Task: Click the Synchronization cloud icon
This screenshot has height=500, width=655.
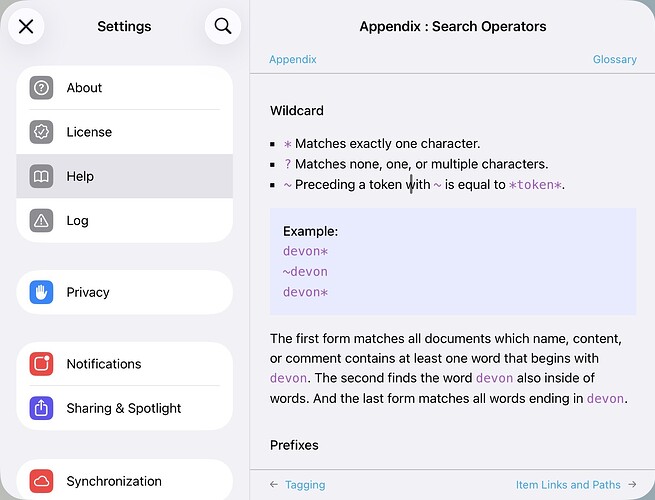Action: [41, 481]
